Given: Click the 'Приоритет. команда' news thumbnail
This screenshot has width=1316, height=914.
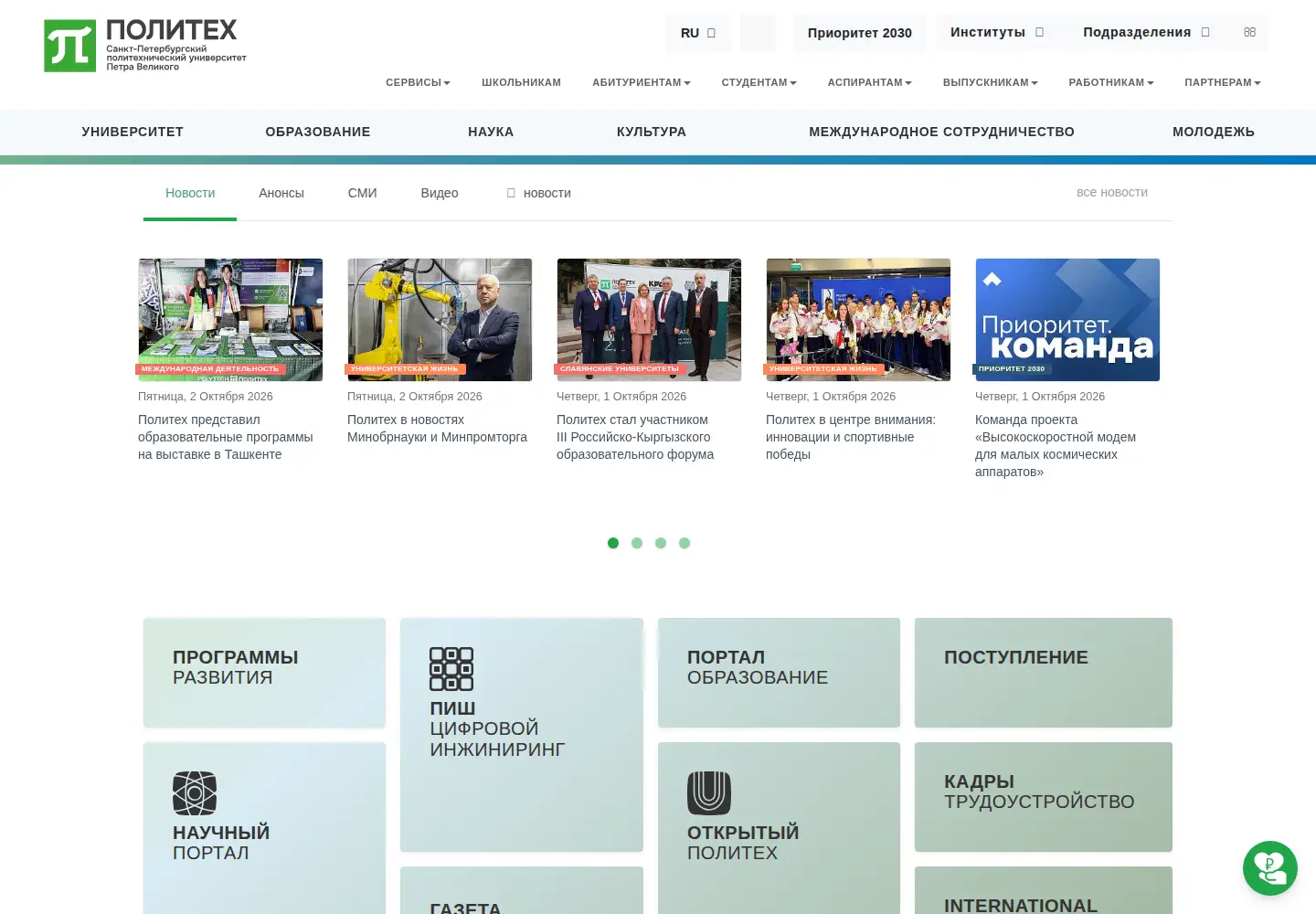Looking at the screenshot, I should tap(1067, 320).
